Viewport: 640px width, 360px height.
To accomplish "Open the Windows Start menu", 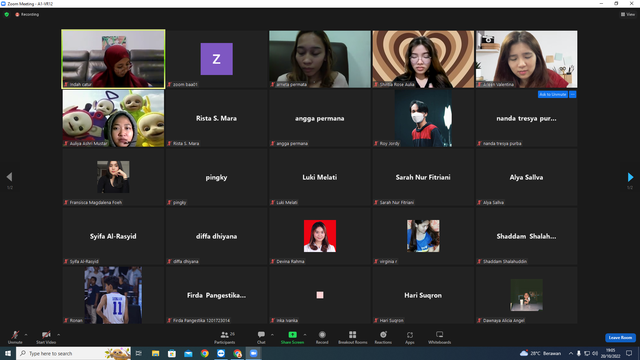I will 8,353.
